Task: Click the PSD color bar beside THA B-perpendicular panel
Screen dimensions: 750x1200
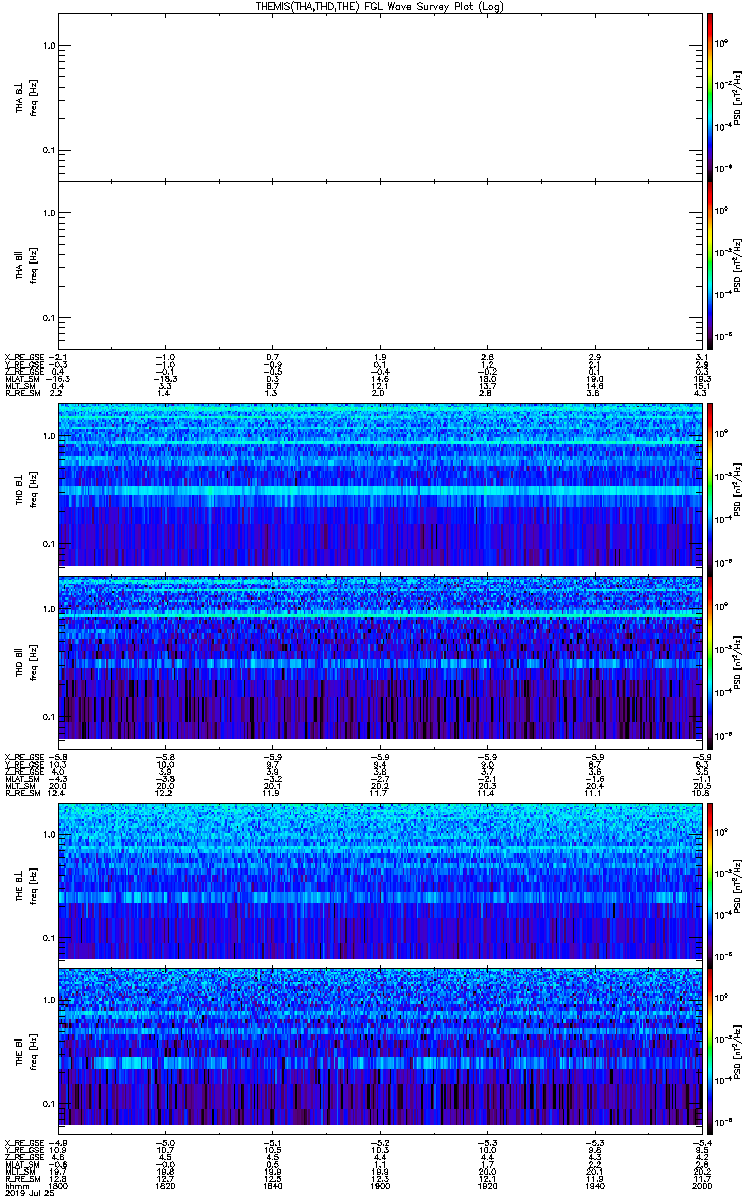Action: point(709,96)
